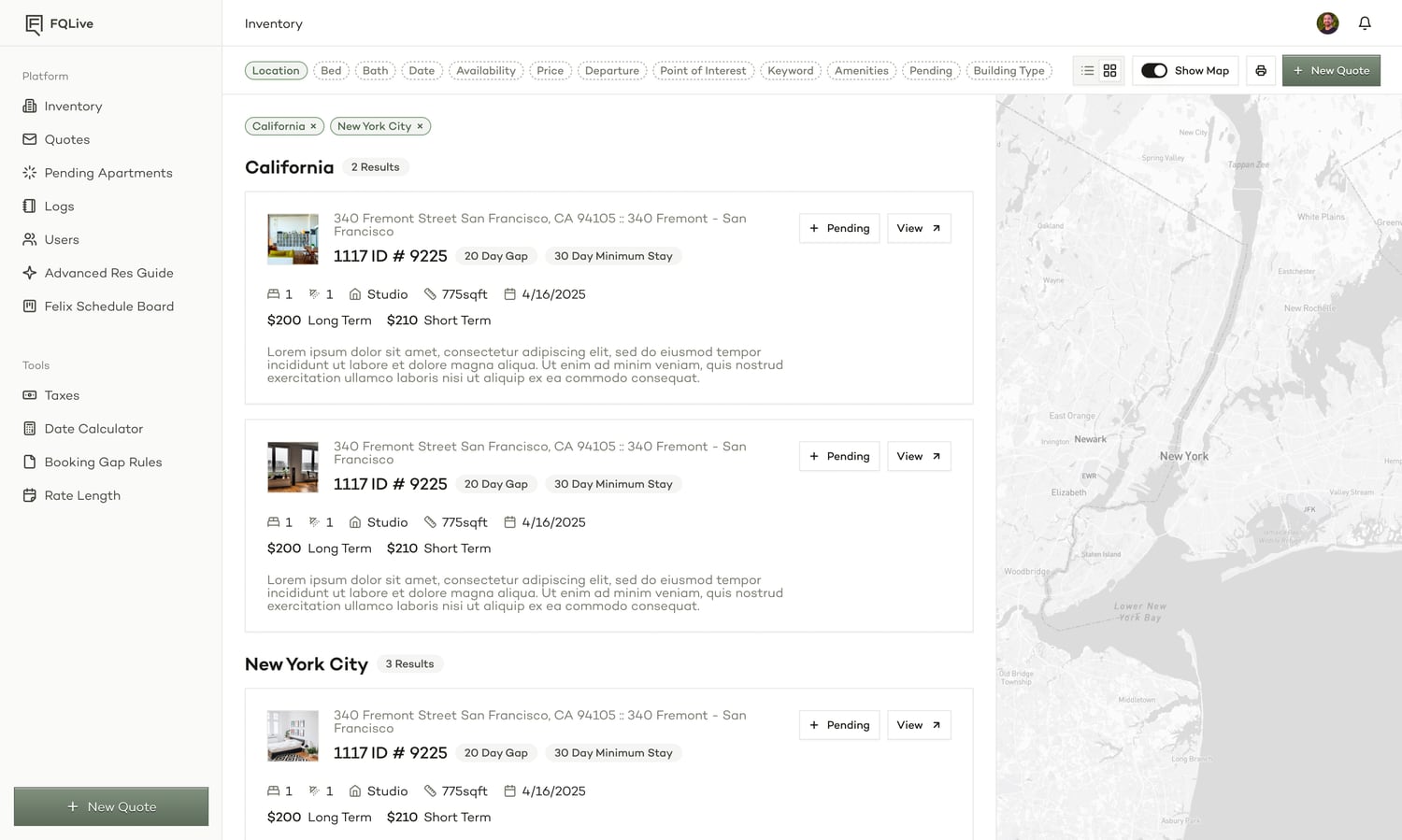Open the Date Calculator tool

[82, 429]
